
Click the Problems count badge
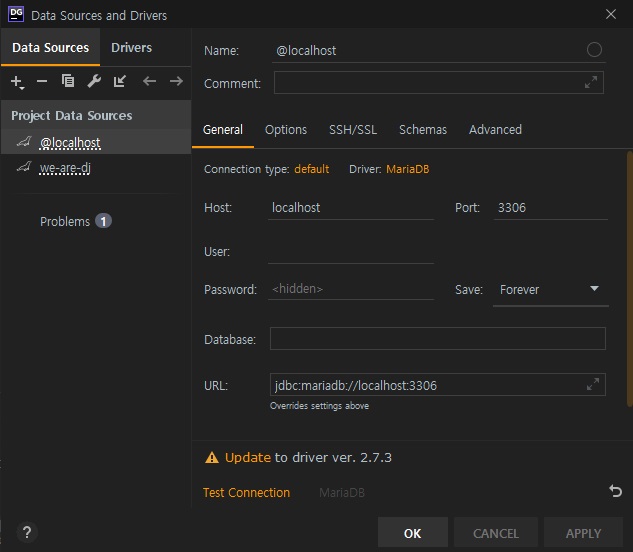click(103, 221)
